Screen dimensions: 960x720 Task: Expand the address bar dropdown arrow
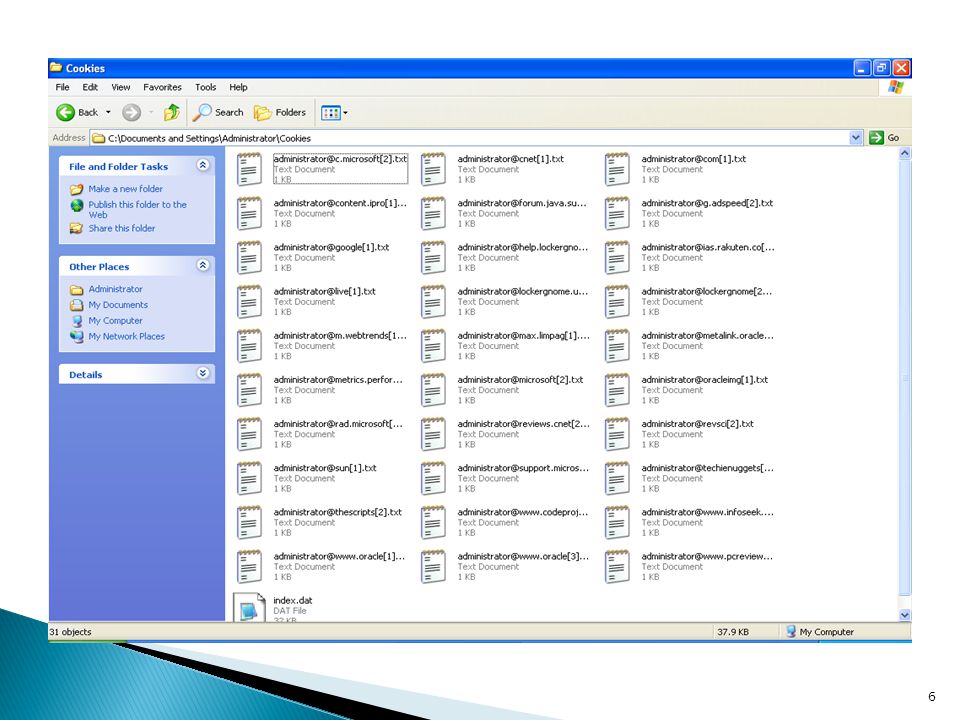[x=856, y=138]
